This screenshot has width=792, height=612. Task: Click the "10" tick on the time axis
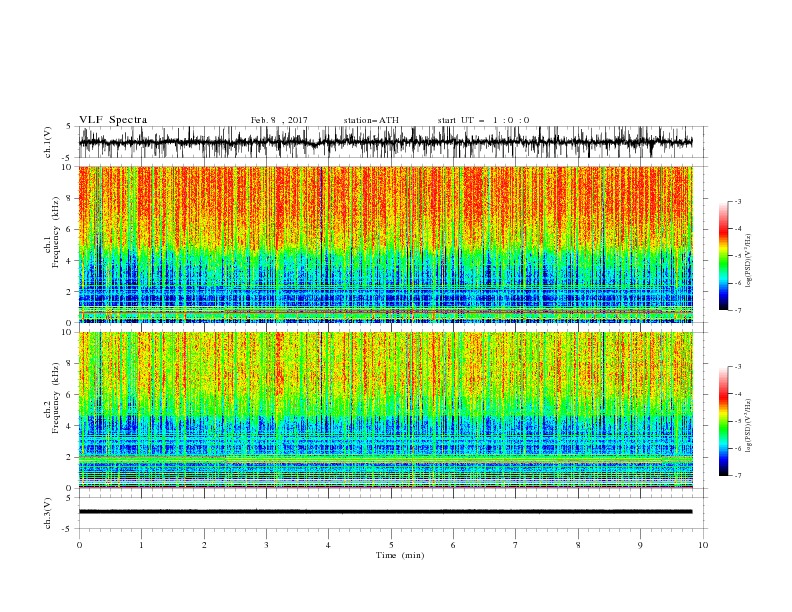coord(704,545)
